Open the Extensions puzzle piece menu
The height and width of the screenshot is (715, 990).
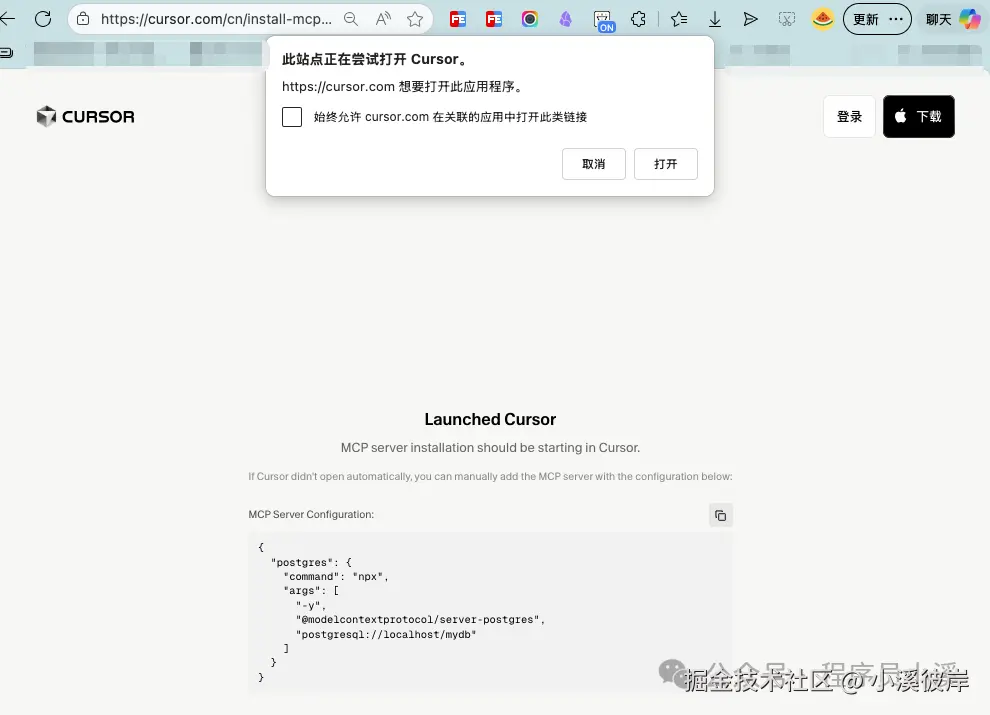click(638, 20)
